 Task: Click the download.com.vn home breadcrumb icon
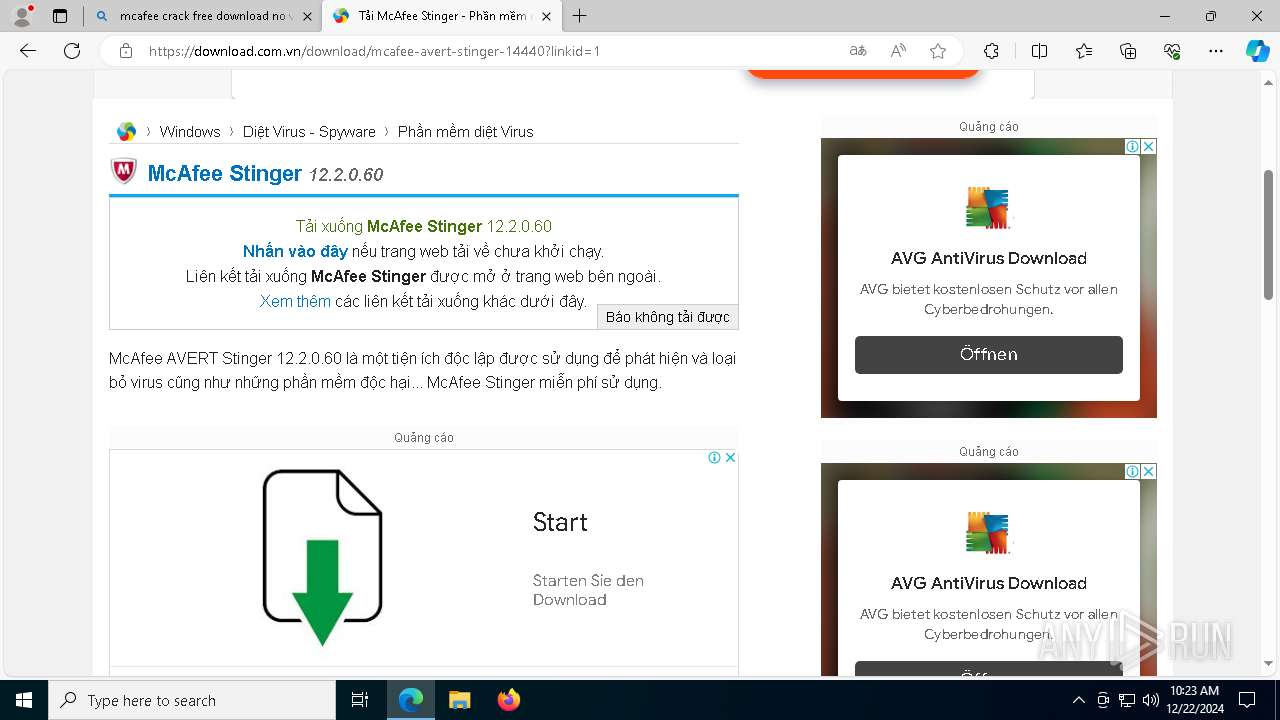tap(126, 131)
